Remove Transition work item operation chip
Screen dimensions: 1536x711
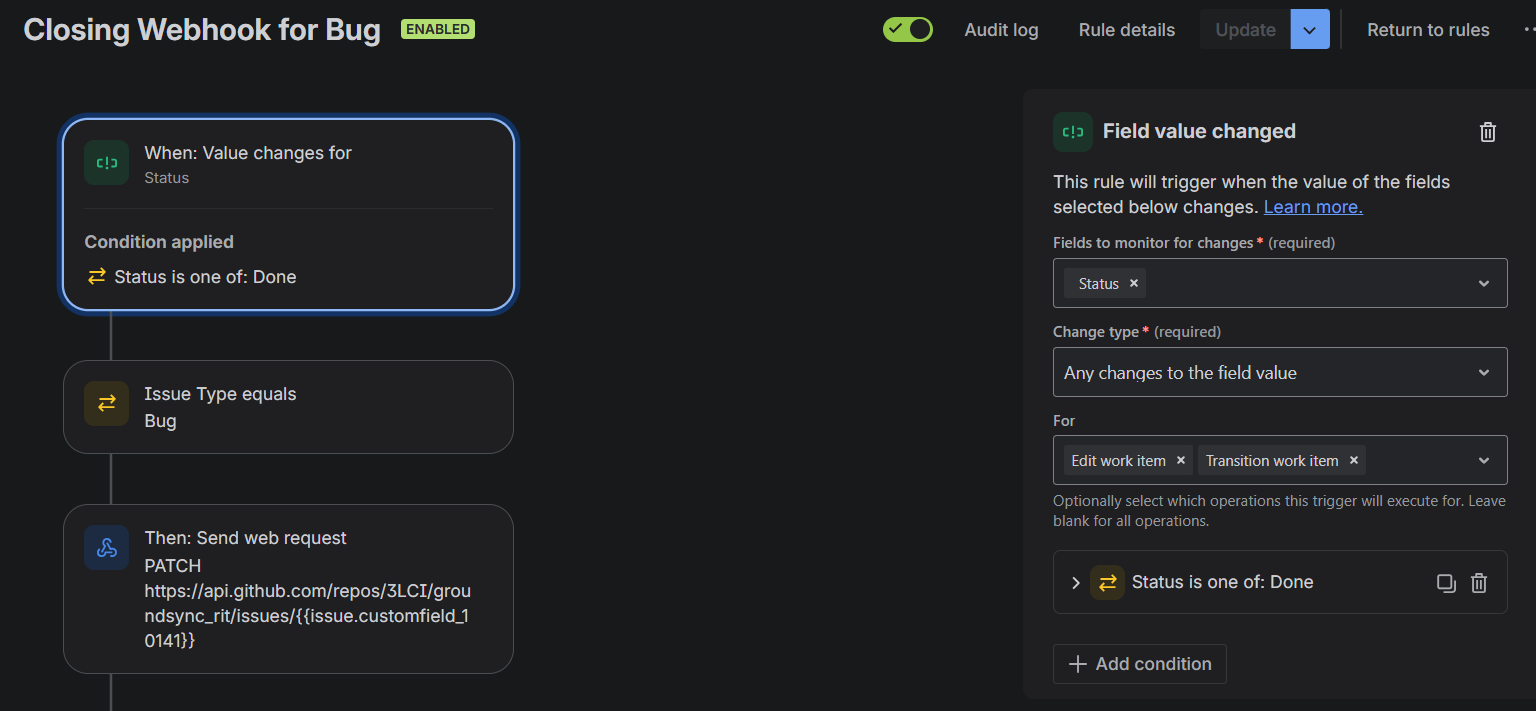[1354, 460]
